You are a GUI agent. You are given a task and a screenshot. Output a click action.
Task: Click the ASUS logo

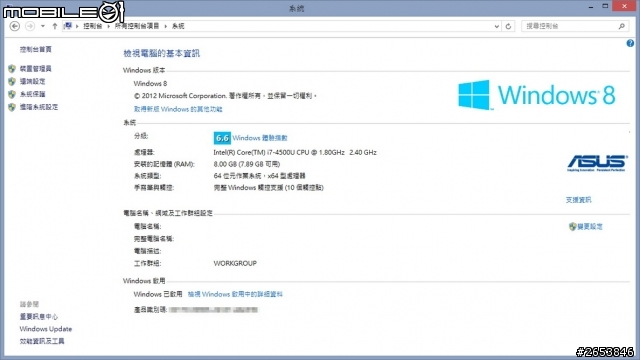point(597,163)
